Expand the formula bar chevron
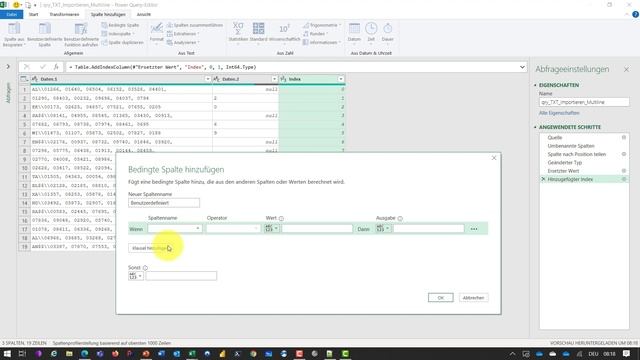 click(x=522, y=67)
